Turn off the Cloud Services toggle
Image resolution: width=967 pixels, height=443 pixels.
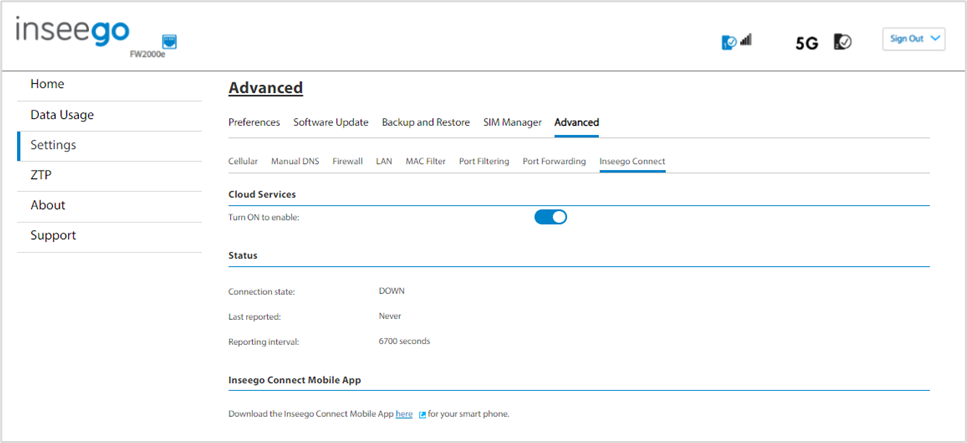click(x=550, y=217)
